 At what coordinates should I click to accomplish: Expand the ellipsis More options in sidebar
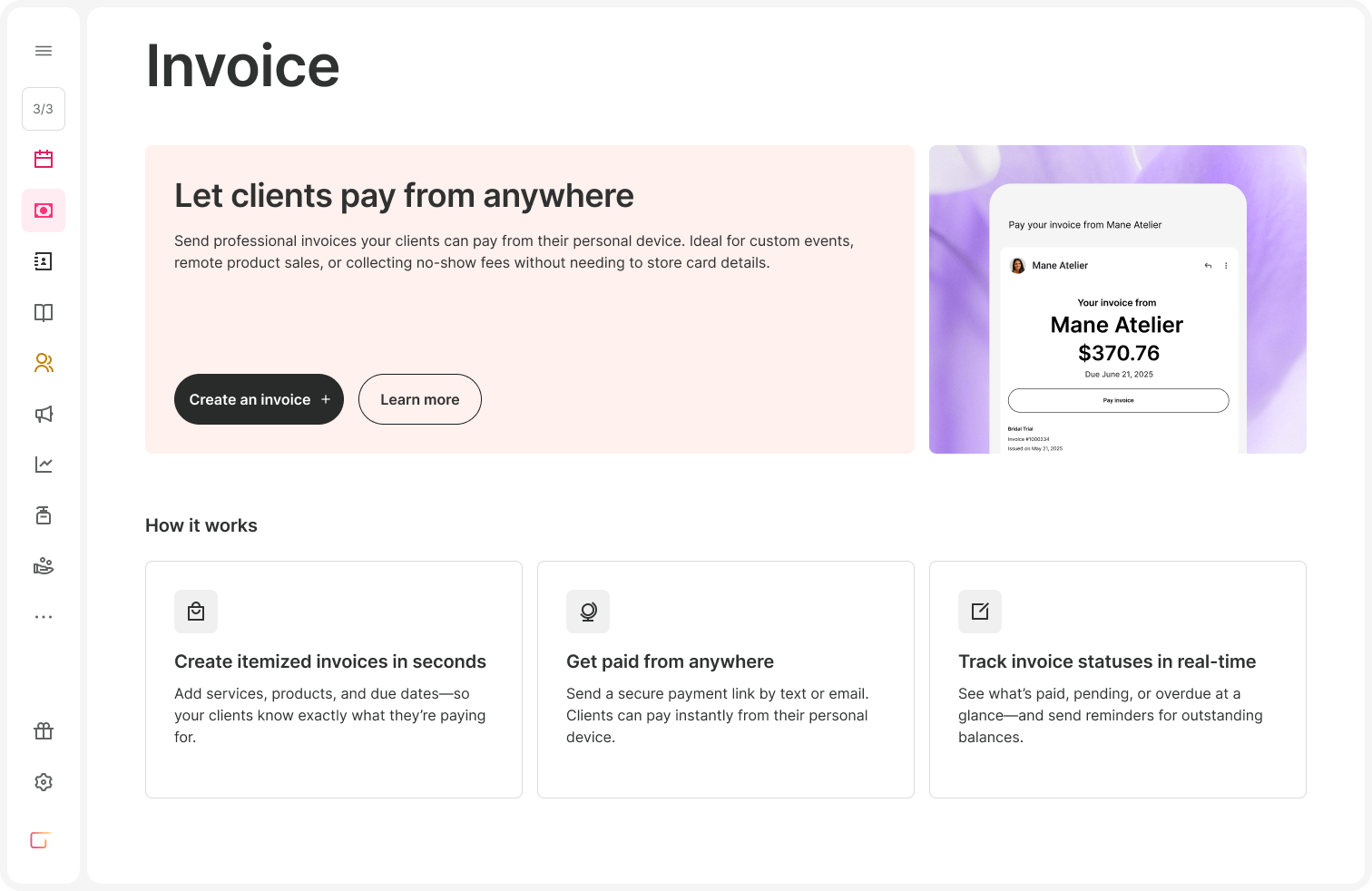click(x=44, y=616)
